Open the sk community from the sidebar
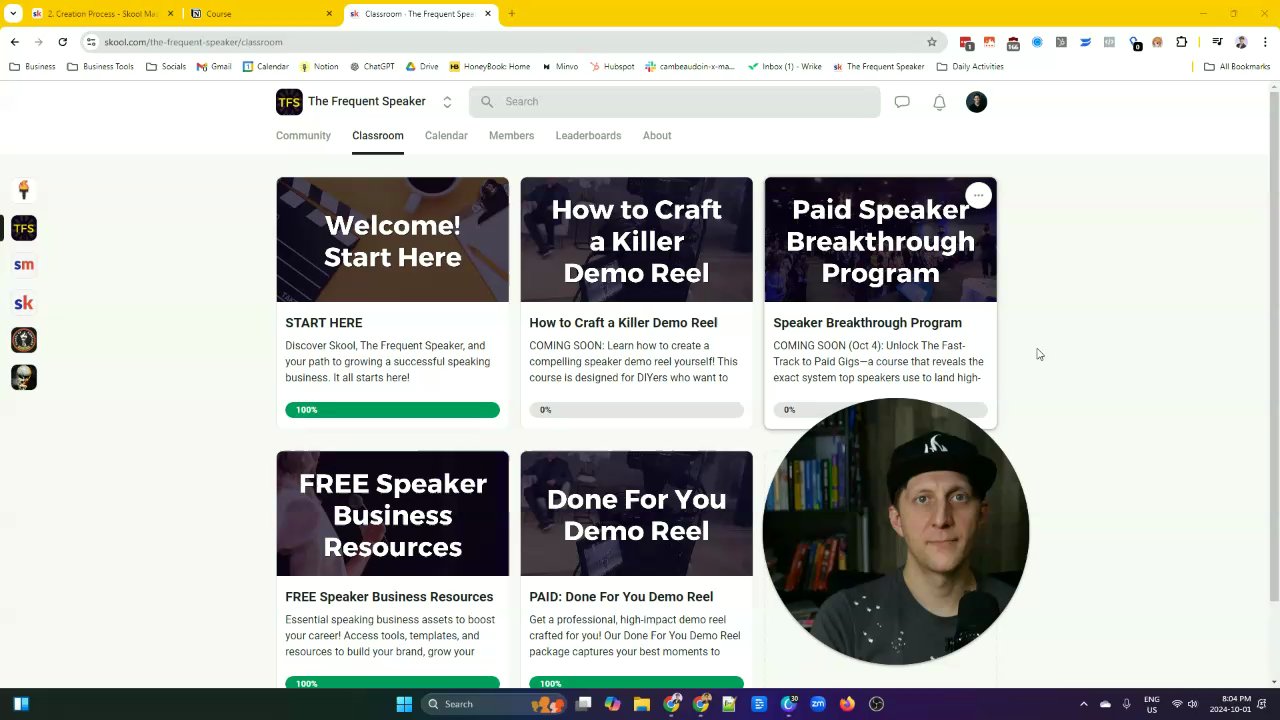This screenshot has width=1280, height=720. pyautogui.click(x=23, y=302)
